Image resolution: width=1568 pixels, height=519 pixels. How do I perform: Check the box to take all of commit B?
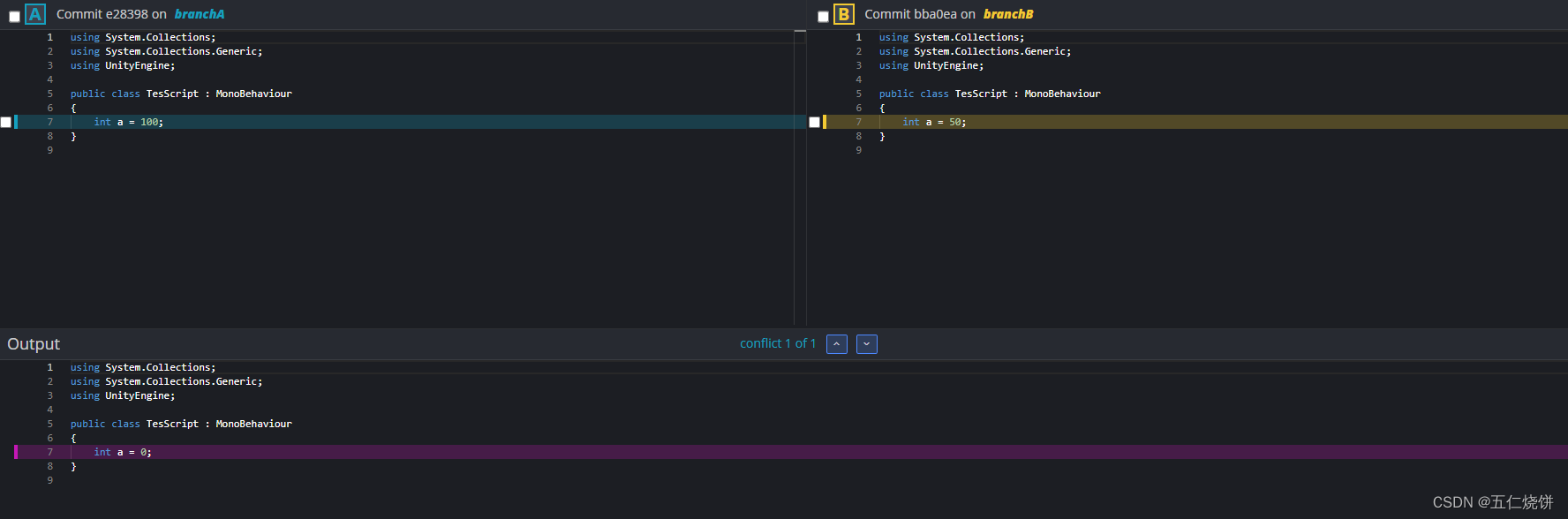point(823,17)
